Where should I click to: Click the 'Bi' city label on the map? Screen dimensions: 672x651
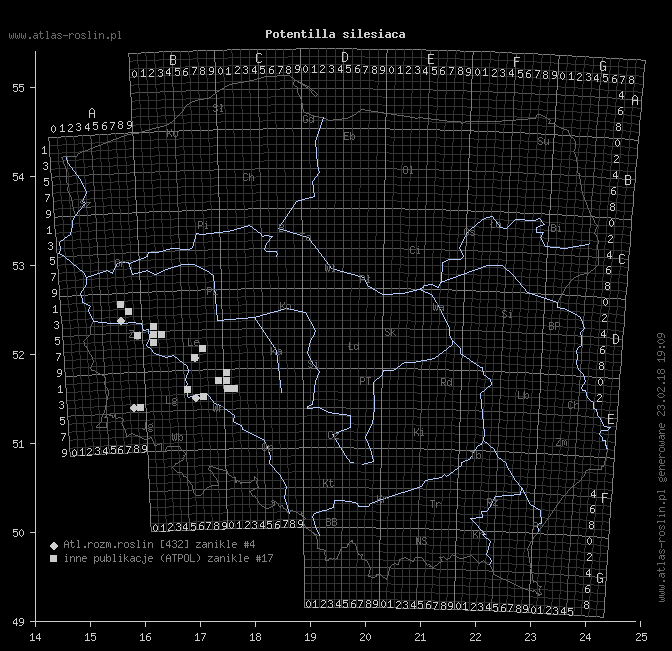point(556,228)
